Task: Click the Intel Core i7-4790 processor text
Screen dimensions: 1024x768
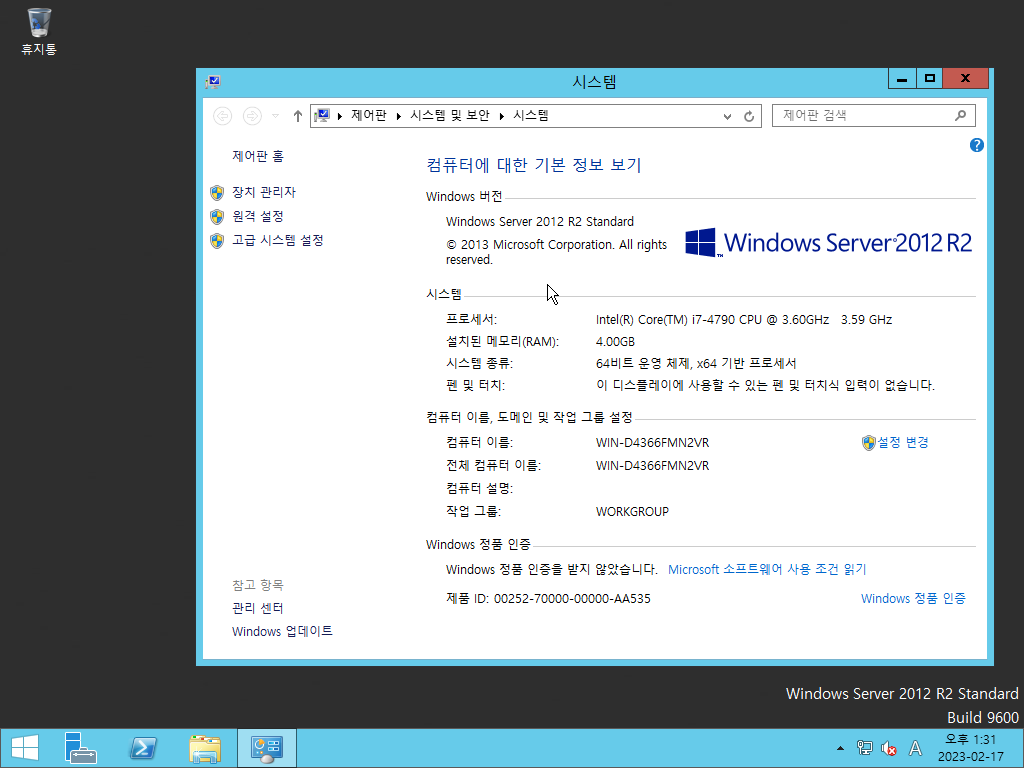Action: coord(744,319)
